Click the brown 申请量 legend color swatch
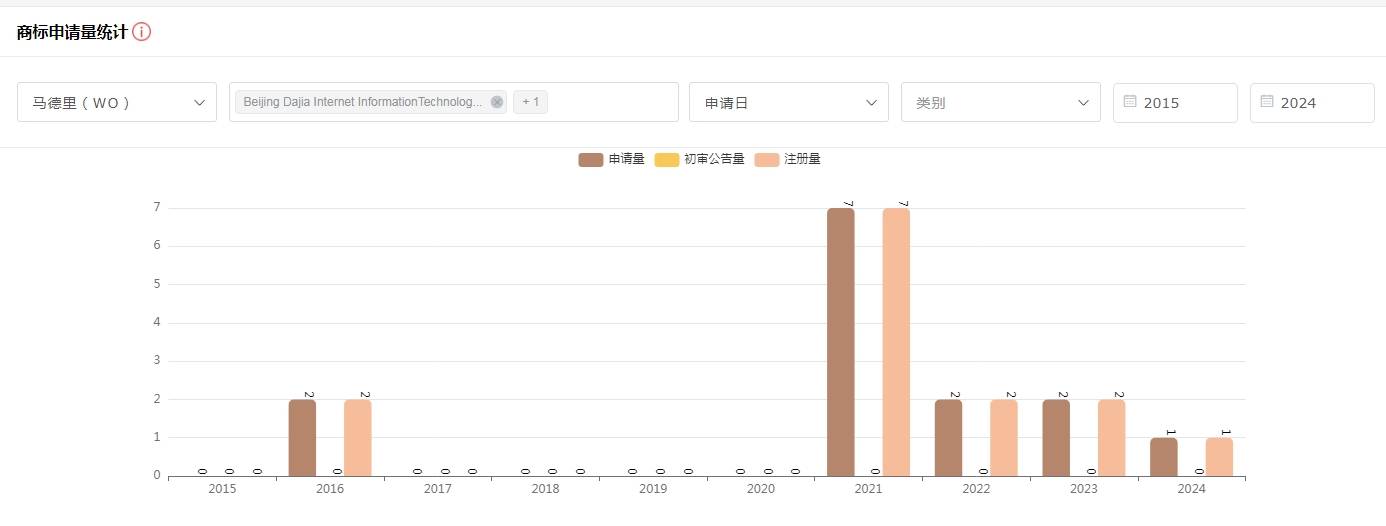 tap(591, 160)
